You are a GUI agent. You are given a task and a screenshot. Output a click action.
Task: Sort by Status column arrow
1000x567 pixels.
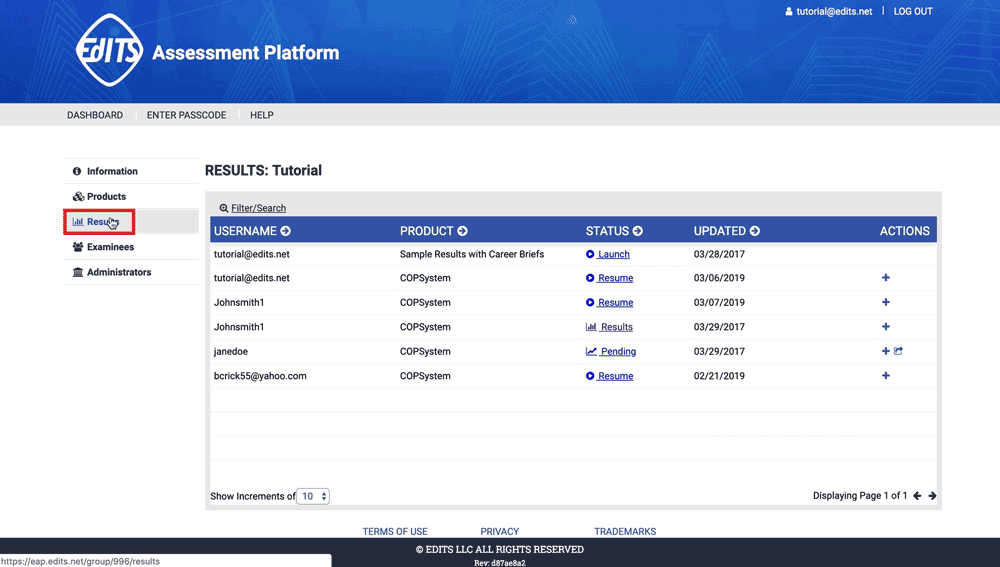click(638, 231)
